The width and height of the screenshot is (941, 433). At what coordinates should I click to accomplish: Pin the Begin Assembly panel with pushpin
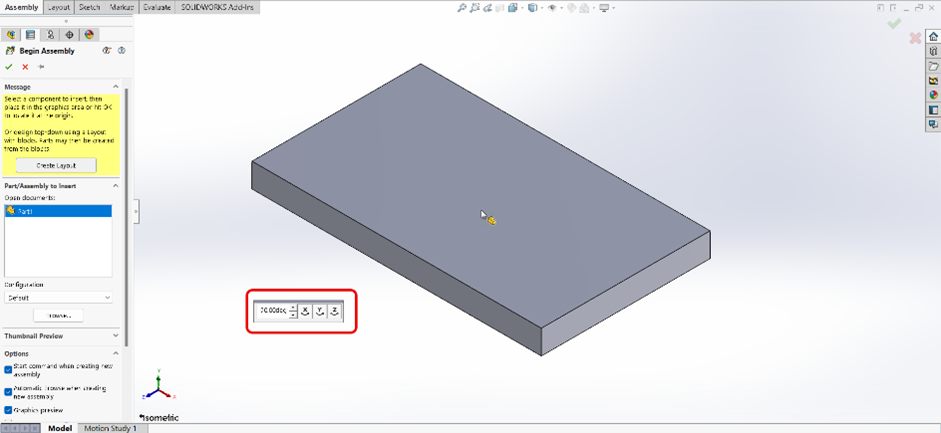41,67
